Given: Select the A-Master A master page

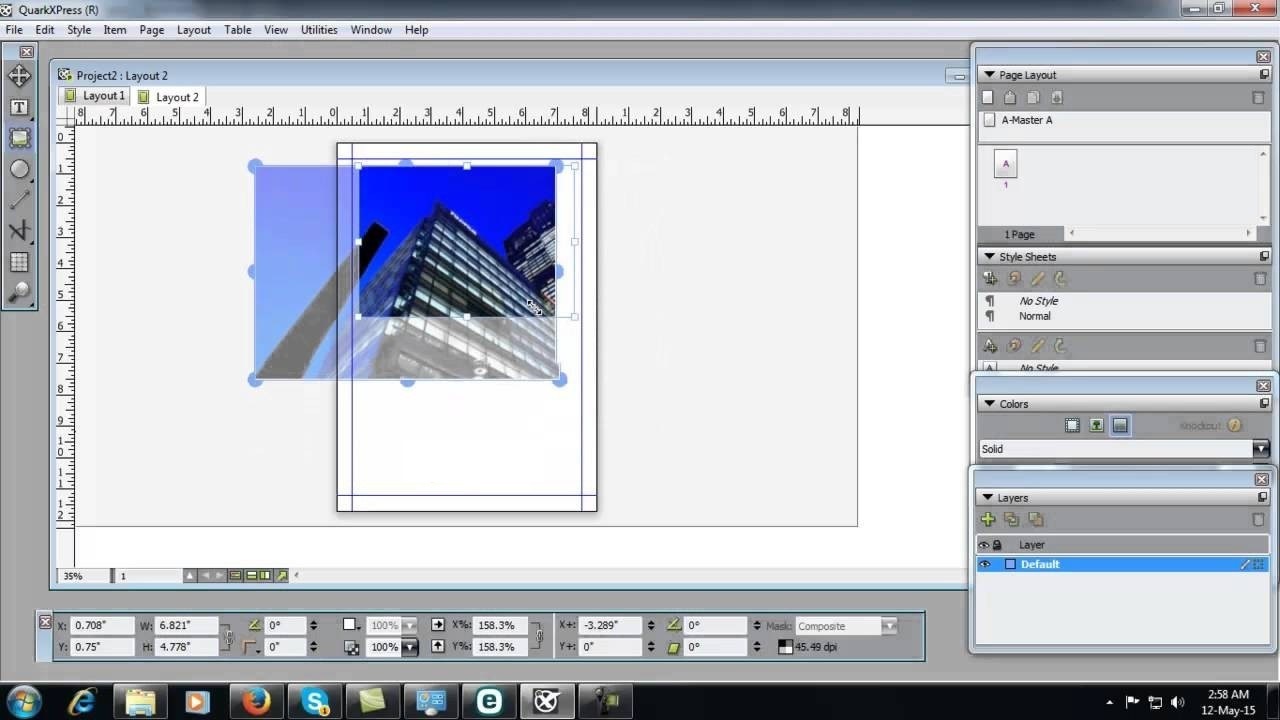Looking at the screenshot, I should [1026, 120].
